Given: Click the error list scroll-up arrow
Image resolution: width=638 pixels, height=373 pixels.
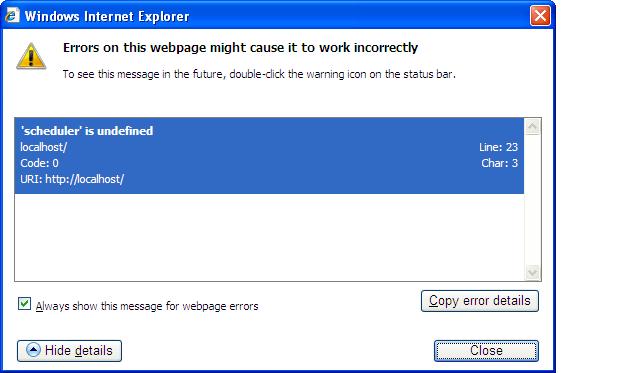Looking at the screenshot, I should point(532,127).
